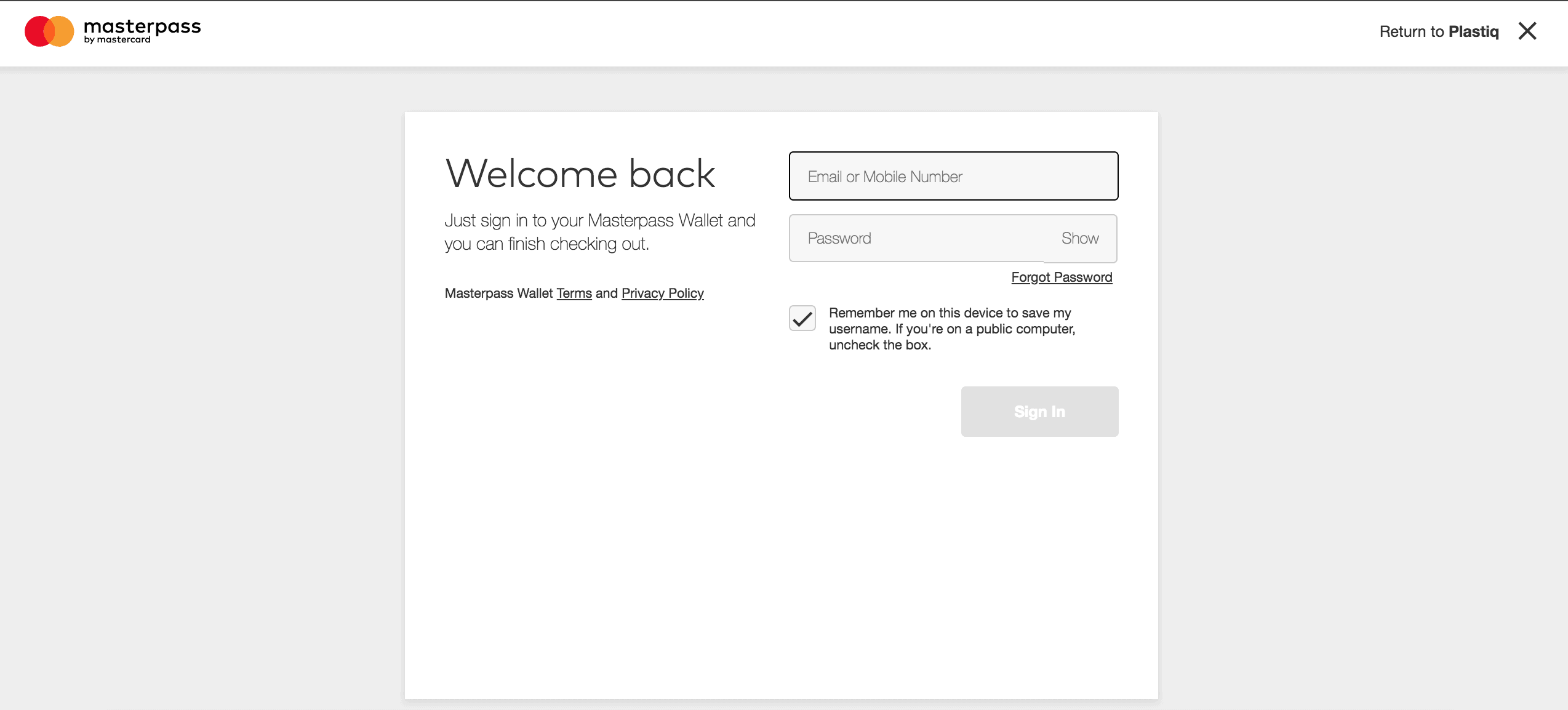Screen dimensions: 1568x710
Task: Uncheck the Remember me checkbox
Action: point(802,319)
